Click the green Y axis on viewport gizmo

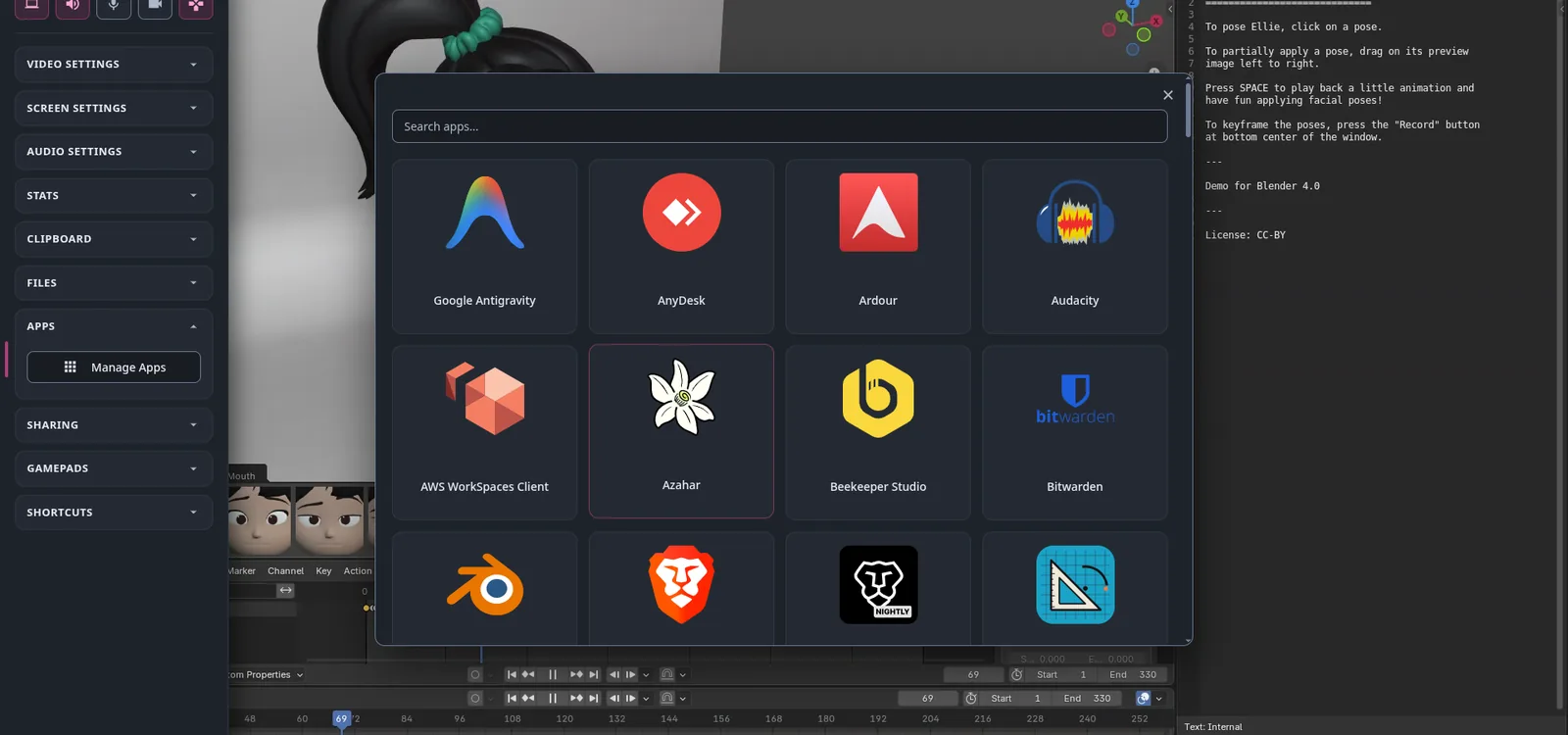pos(1121,16)
